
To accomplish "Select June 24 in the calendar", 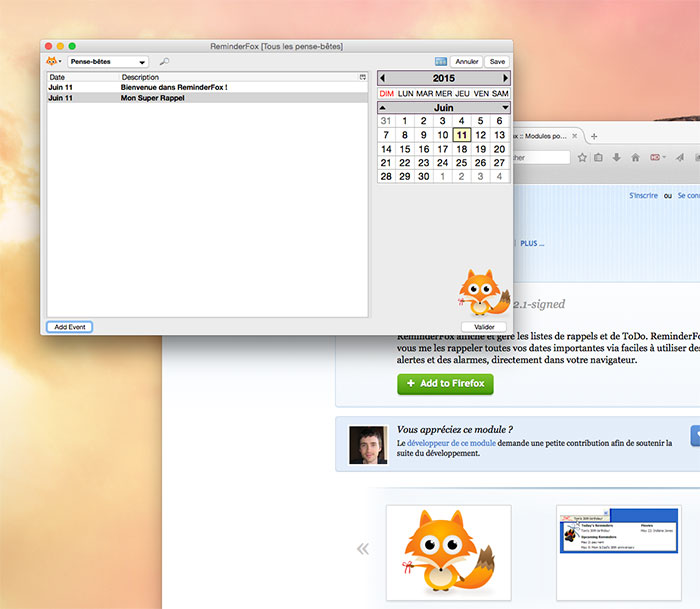I will [x=442, y=163].
